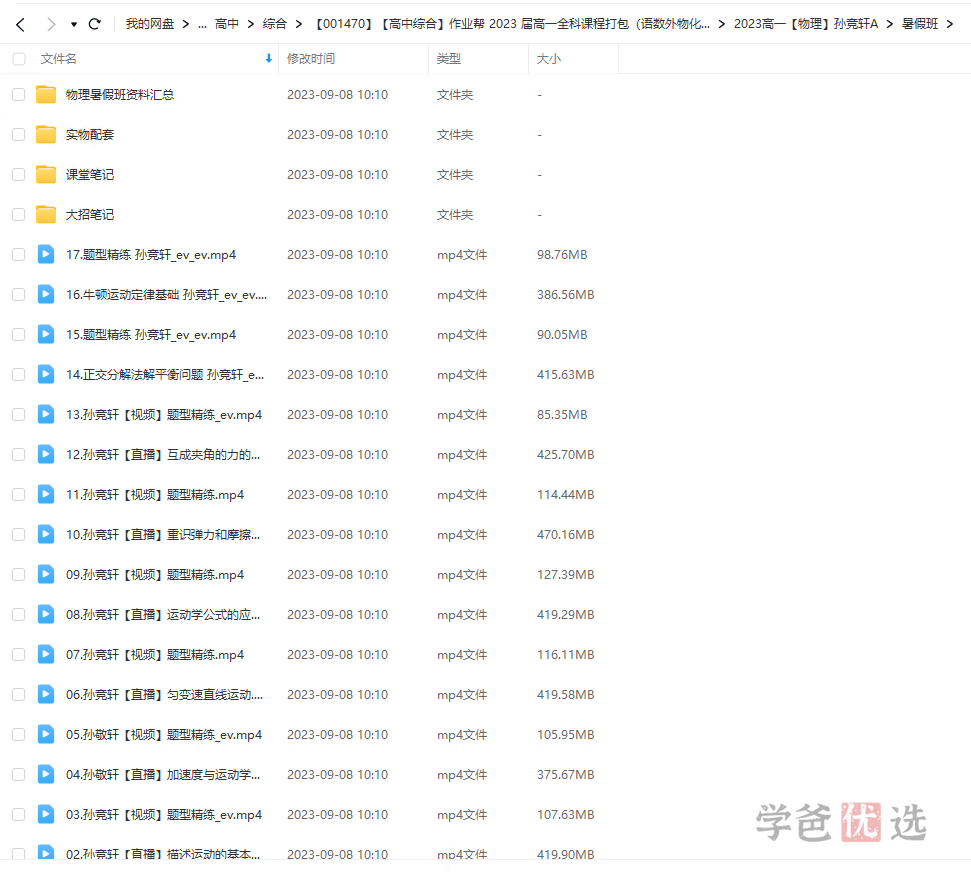The height and width of the screenshot is (882, 971).
Task: Click video icon of 12.孙竞轩 互成夹角的力
Action: click(x=46, y=454)
